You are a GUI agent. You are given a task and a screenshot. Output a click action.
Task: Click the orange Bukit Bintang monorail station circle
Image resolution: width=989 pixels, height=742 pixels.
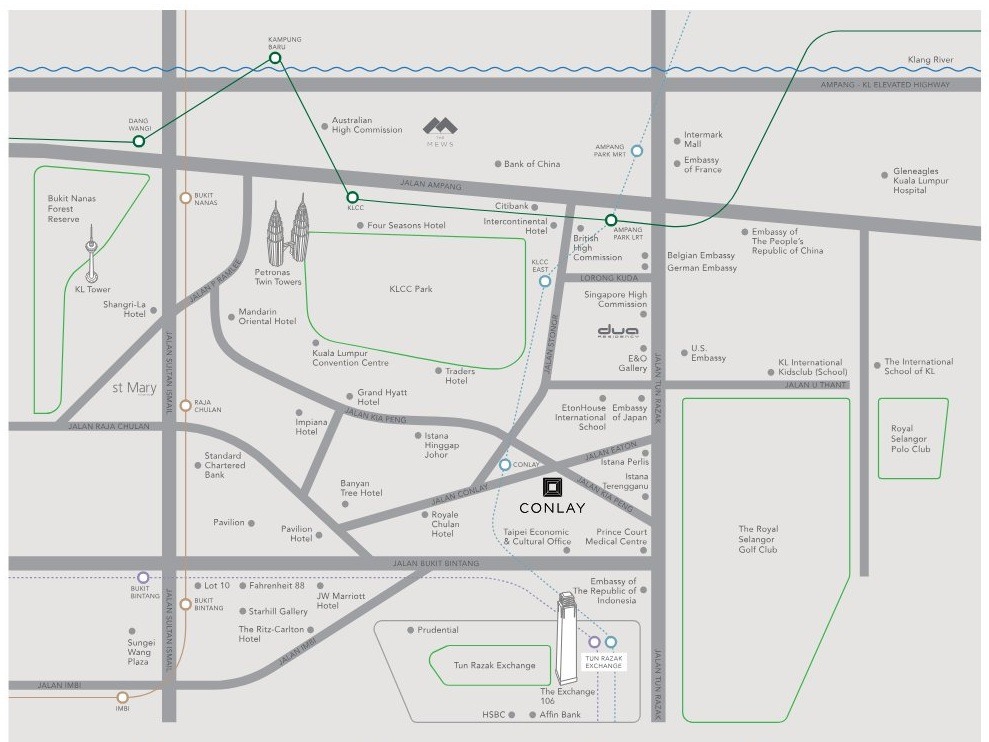(x=185, y=604)
